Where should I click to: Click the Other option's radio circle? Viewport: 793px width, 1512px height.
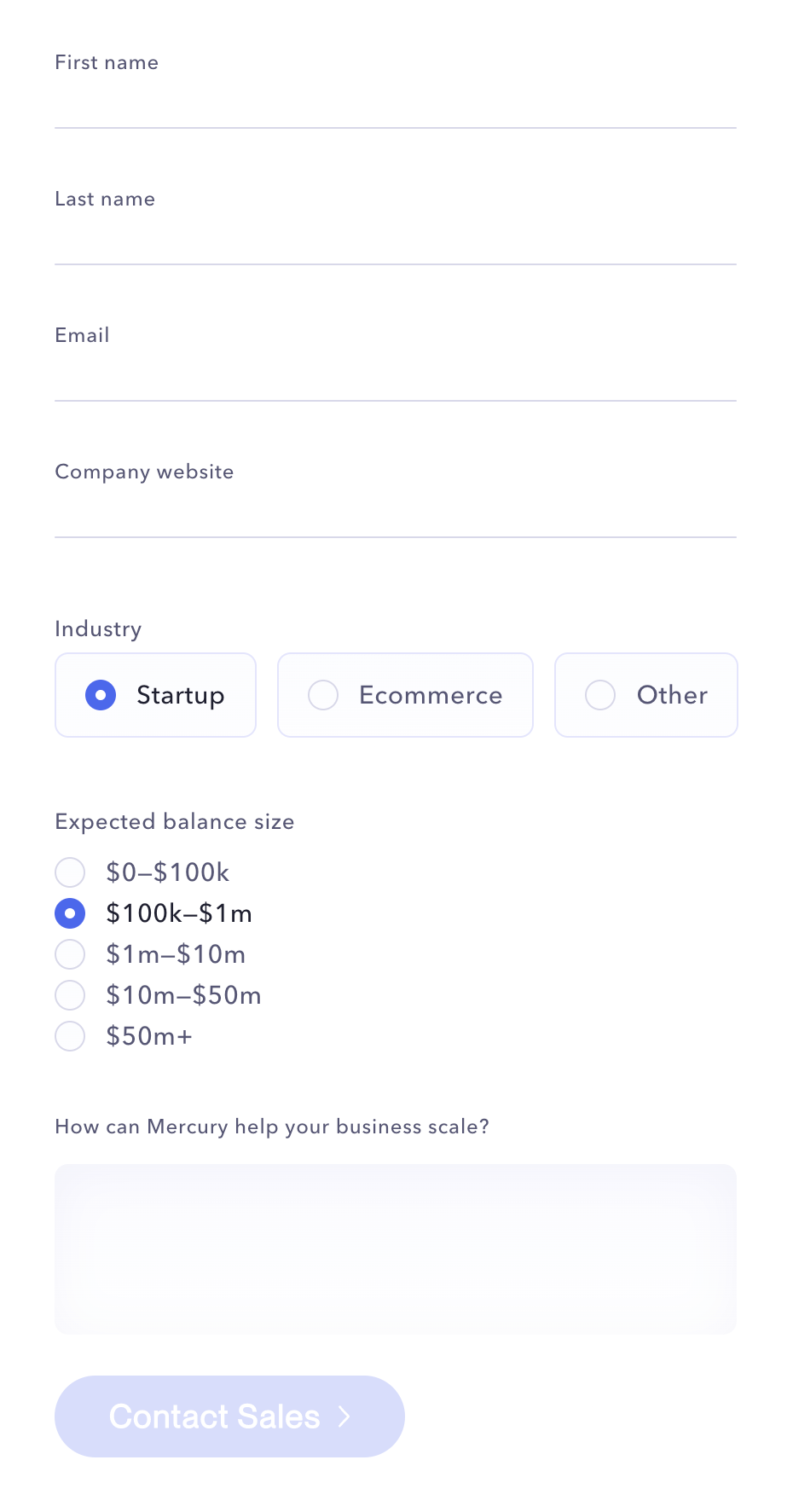click(x=600, y=695)
